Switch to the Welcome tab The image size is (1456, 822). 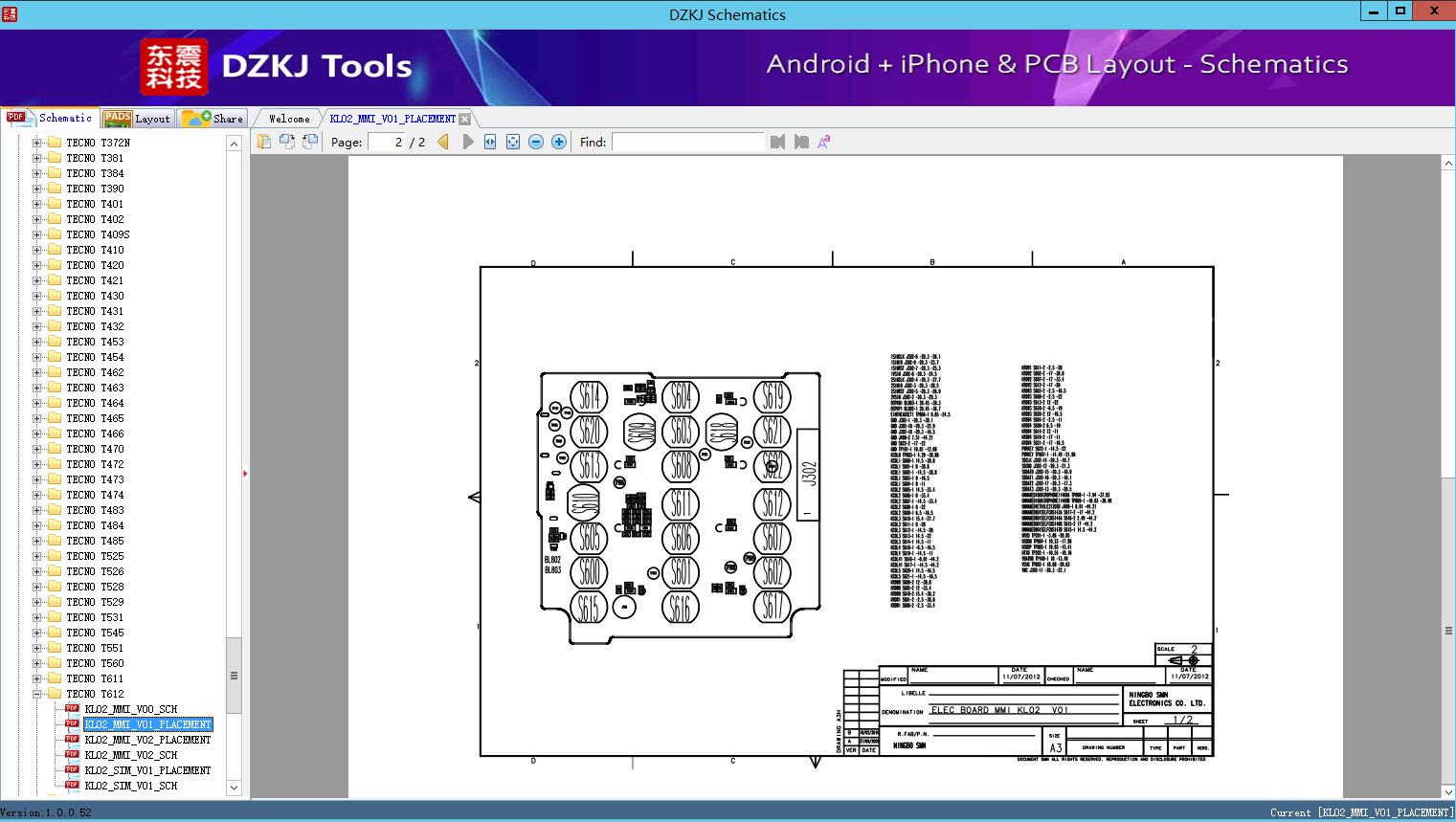289,119
